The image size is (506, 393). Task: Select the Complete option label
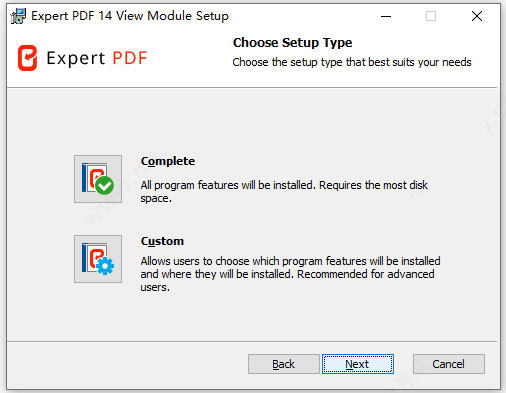(x=168, y=161)
